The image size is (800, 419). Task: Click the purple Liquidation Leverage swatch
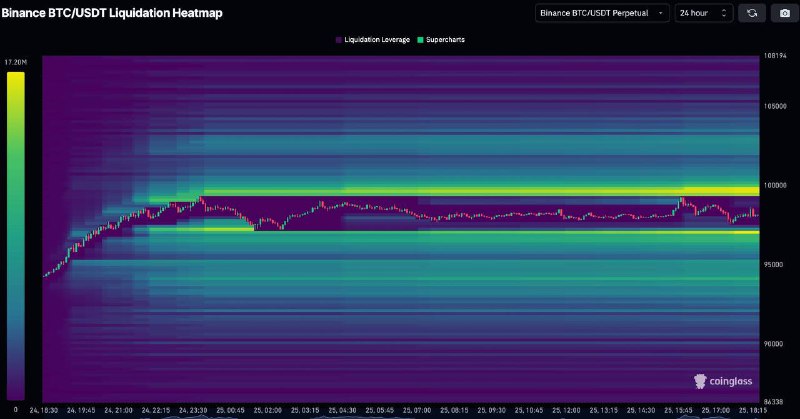point(339,40)
